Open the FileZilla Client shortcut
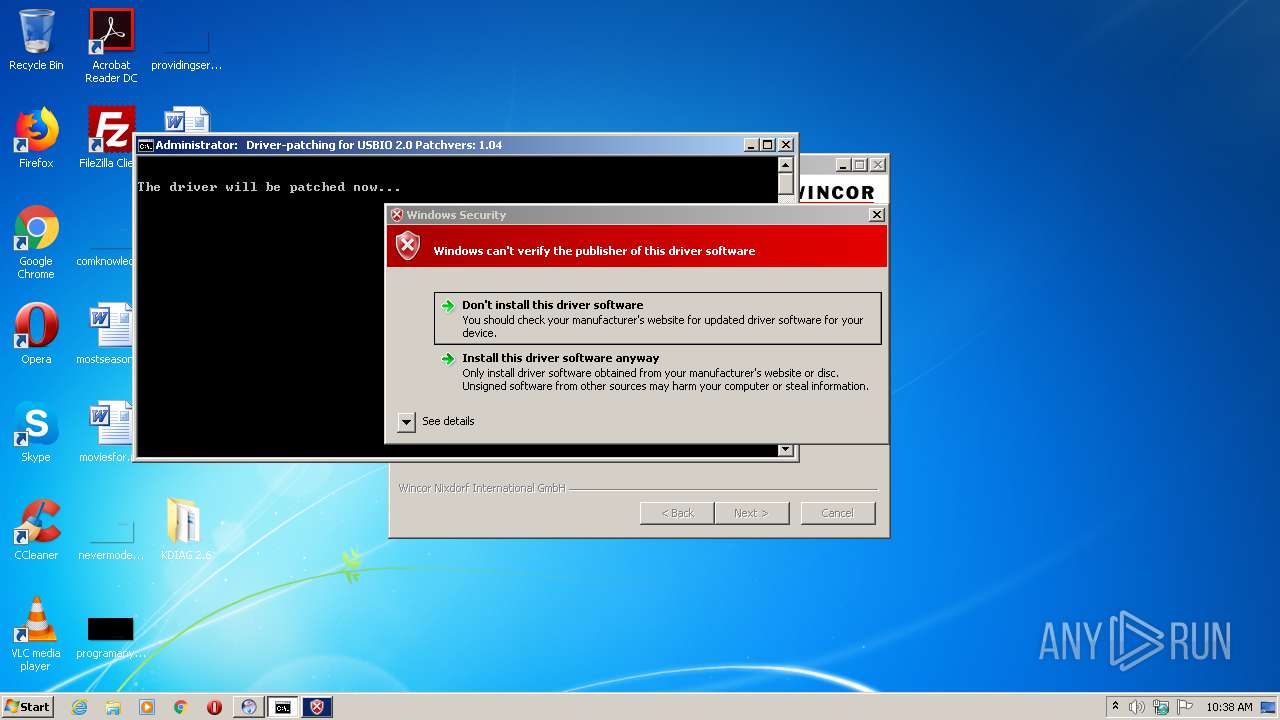The width and height of the screenshot is (1280, 720). pos(108,138)
